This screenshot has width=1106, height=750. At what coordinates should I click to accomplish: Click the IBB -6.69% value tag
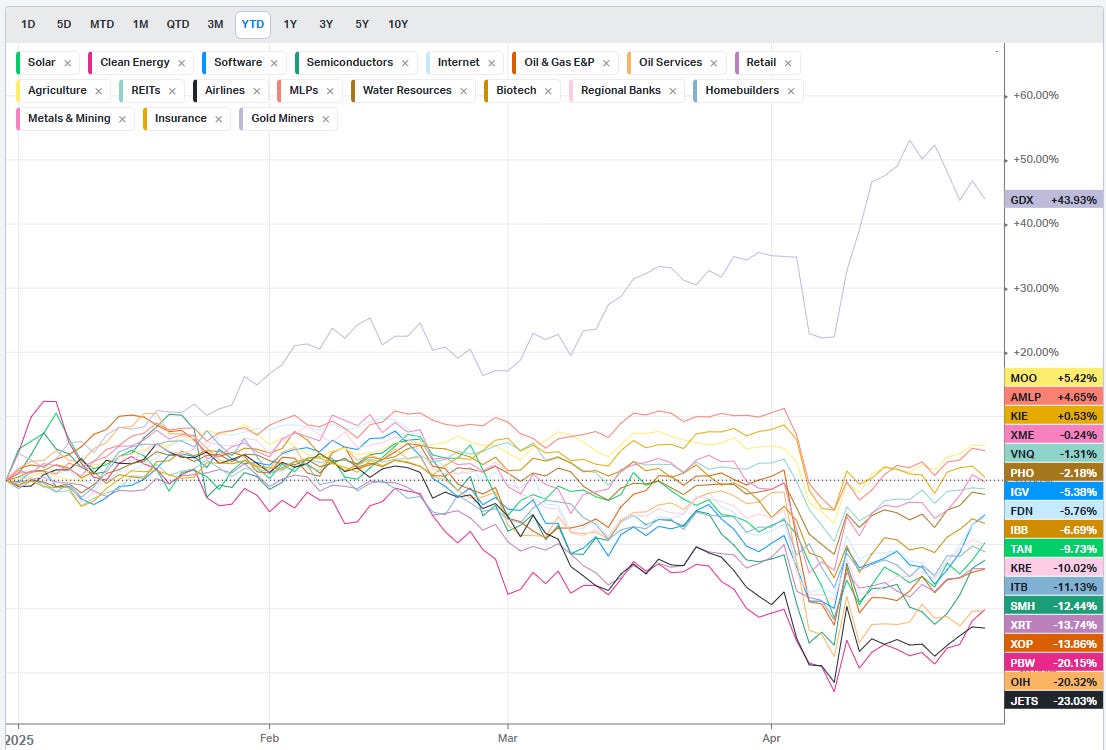1054,530
